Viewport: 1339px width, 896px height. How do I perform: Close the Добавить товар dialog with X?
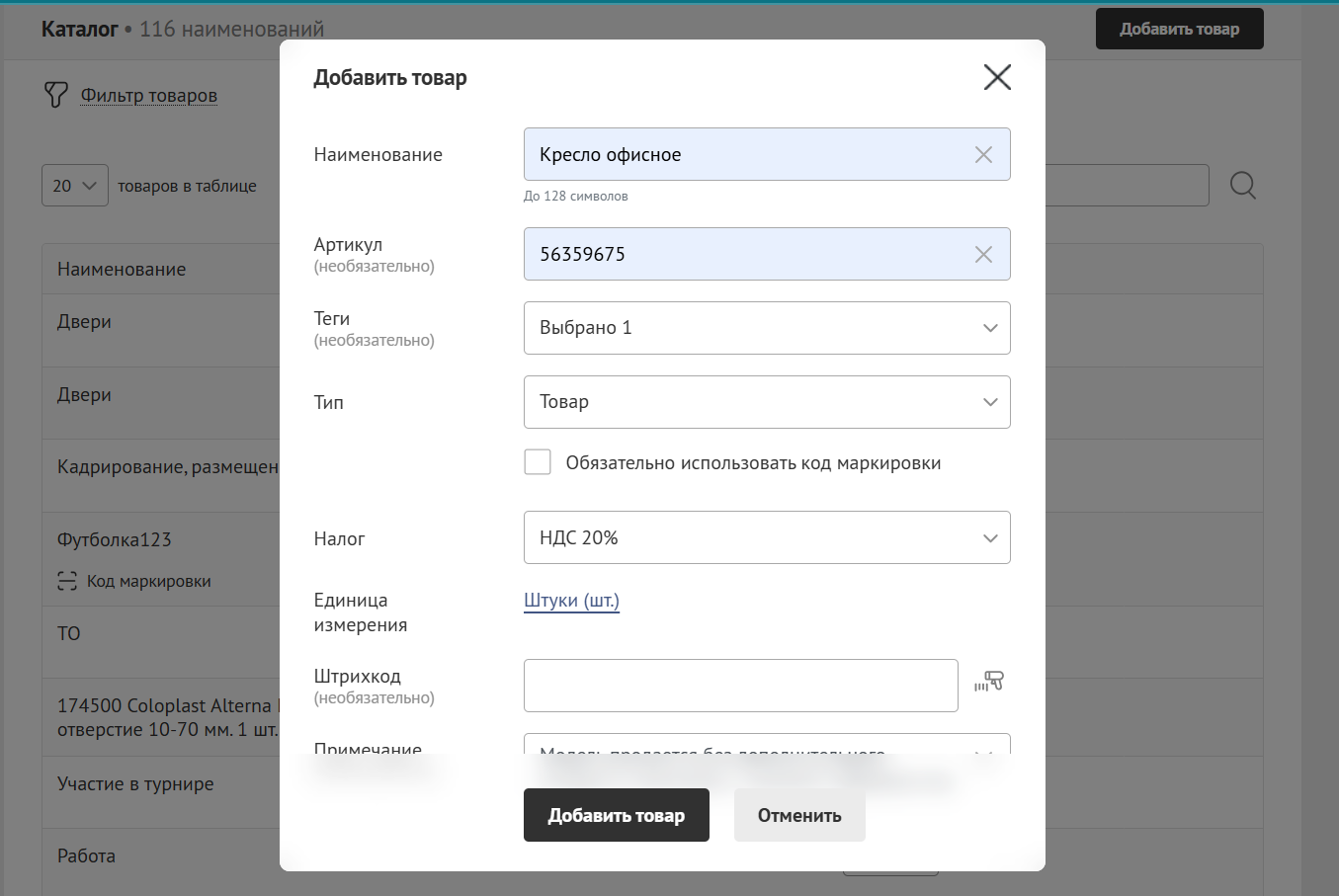[x=997, y=77]
